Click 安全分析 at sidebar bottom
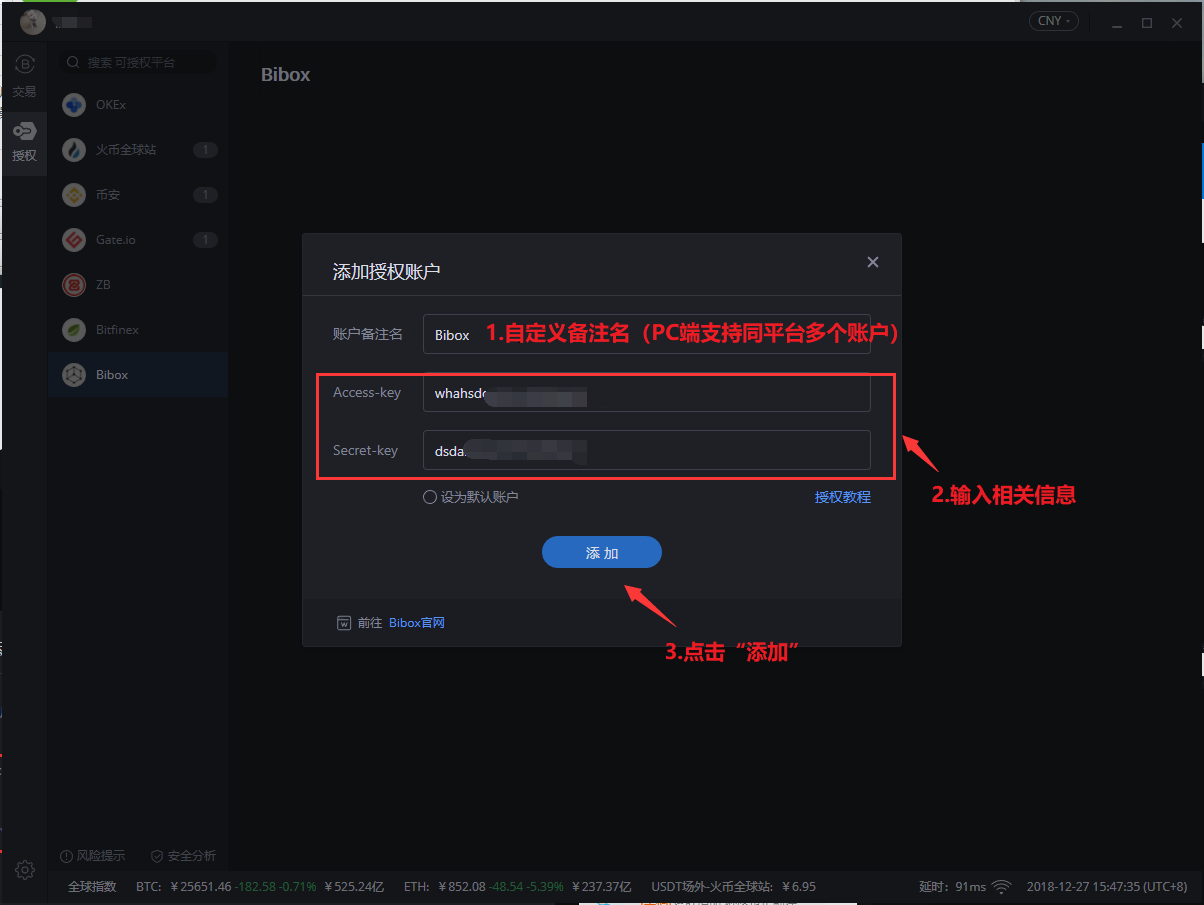Screen dimensions: 1204x905 pyautogui.click(x=183, y=856)
